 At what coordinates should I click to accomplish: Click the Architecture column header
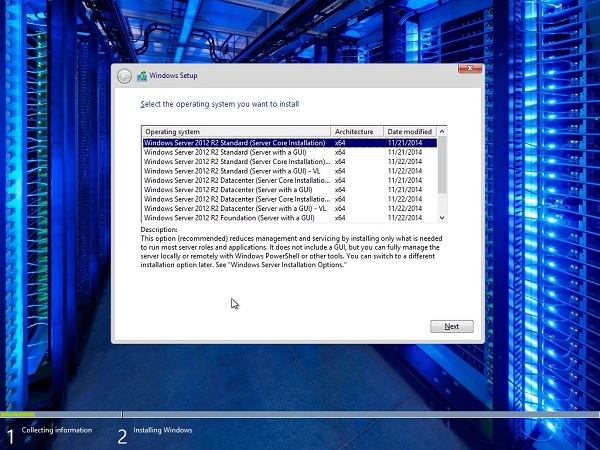coord(357,132)
